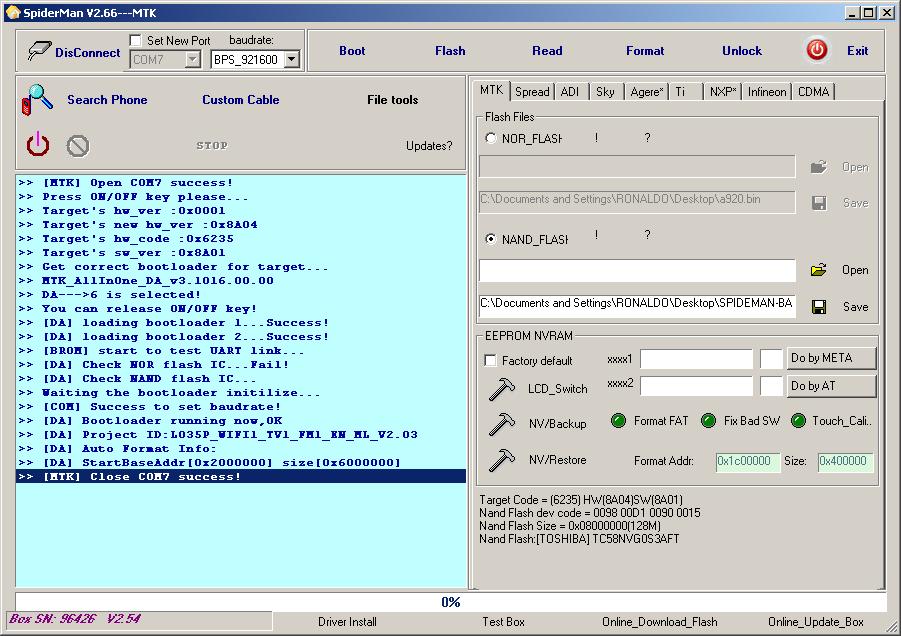Click Driver Install in the status bar
Screen dimensions: 901x636
(348, 622)
